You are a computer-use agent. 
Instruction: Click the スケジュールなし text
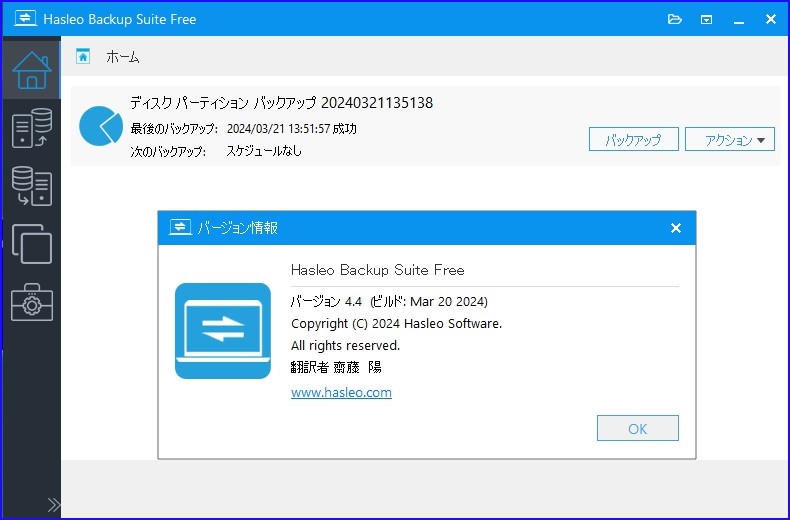(264, 151)
